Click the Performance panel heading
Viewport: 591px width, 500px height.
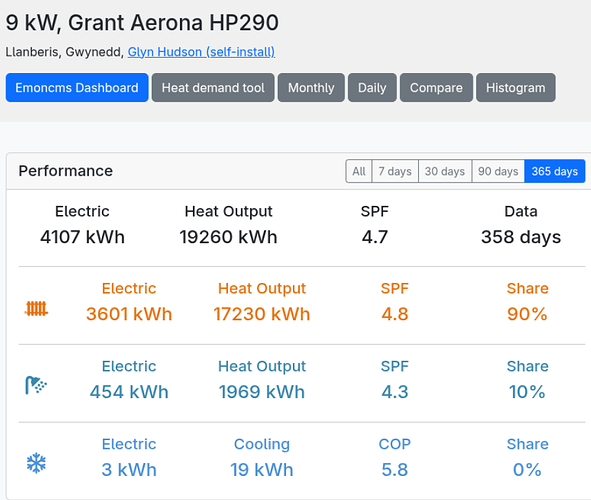pyautogui.click(x=66, y=171)
